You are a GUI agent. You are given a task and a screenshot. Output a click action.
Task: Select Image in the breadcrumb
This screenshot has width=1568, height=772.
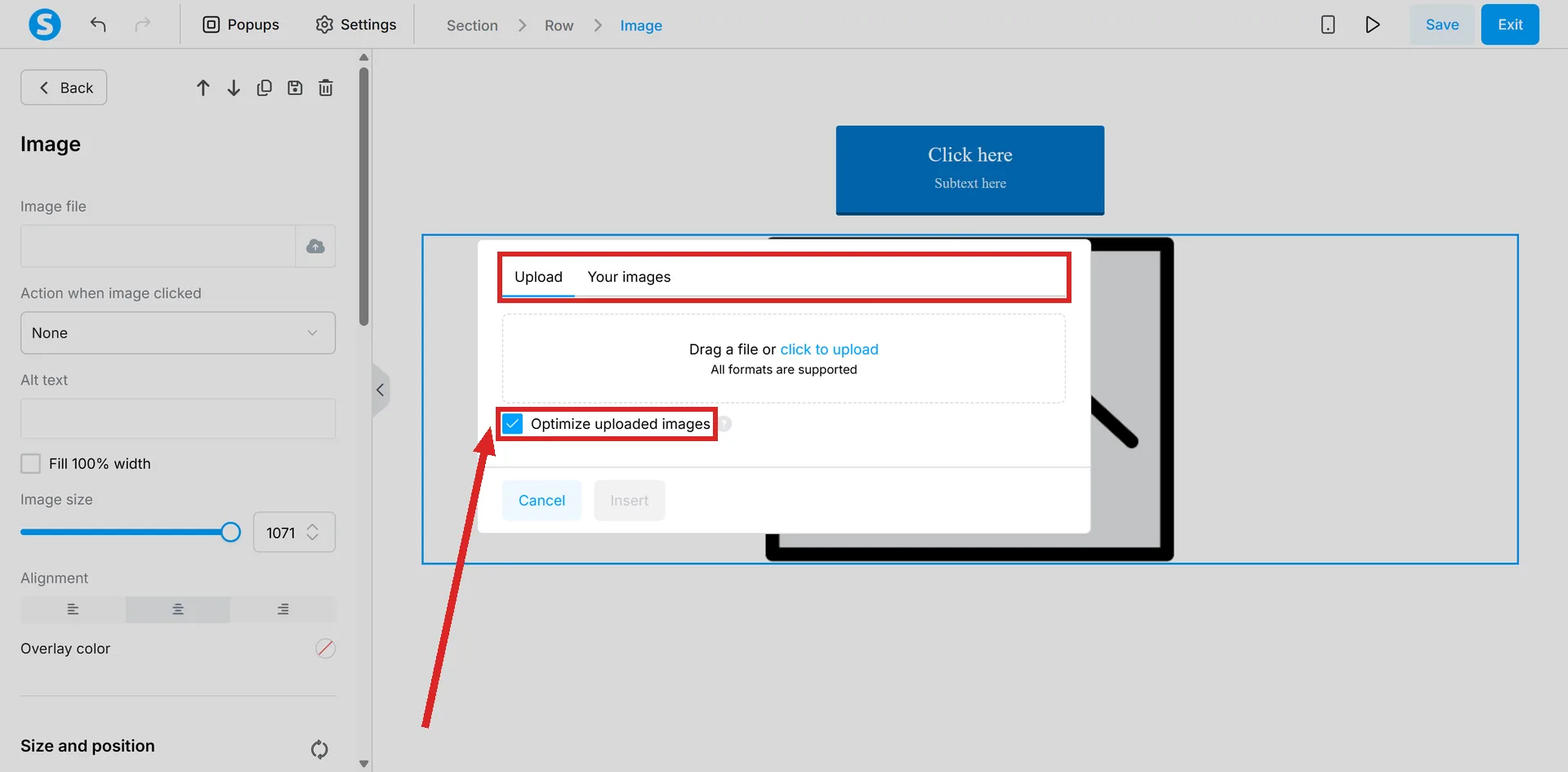641,25
